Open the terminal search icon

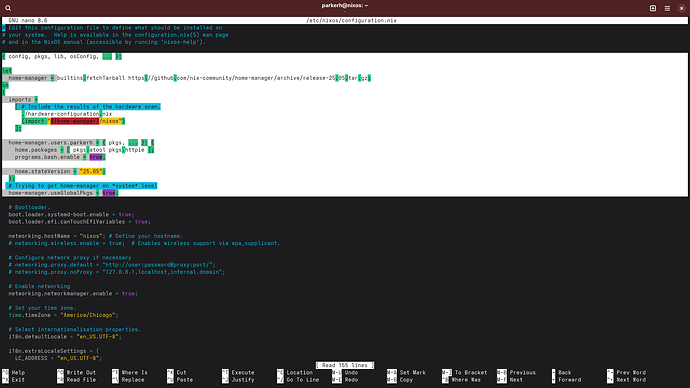(x=8, y=8)
